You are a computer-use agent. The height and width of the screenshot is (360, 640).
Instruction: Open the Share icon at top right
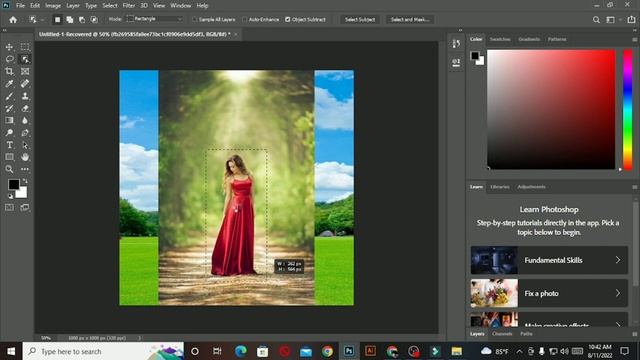[x=631, y=19]
